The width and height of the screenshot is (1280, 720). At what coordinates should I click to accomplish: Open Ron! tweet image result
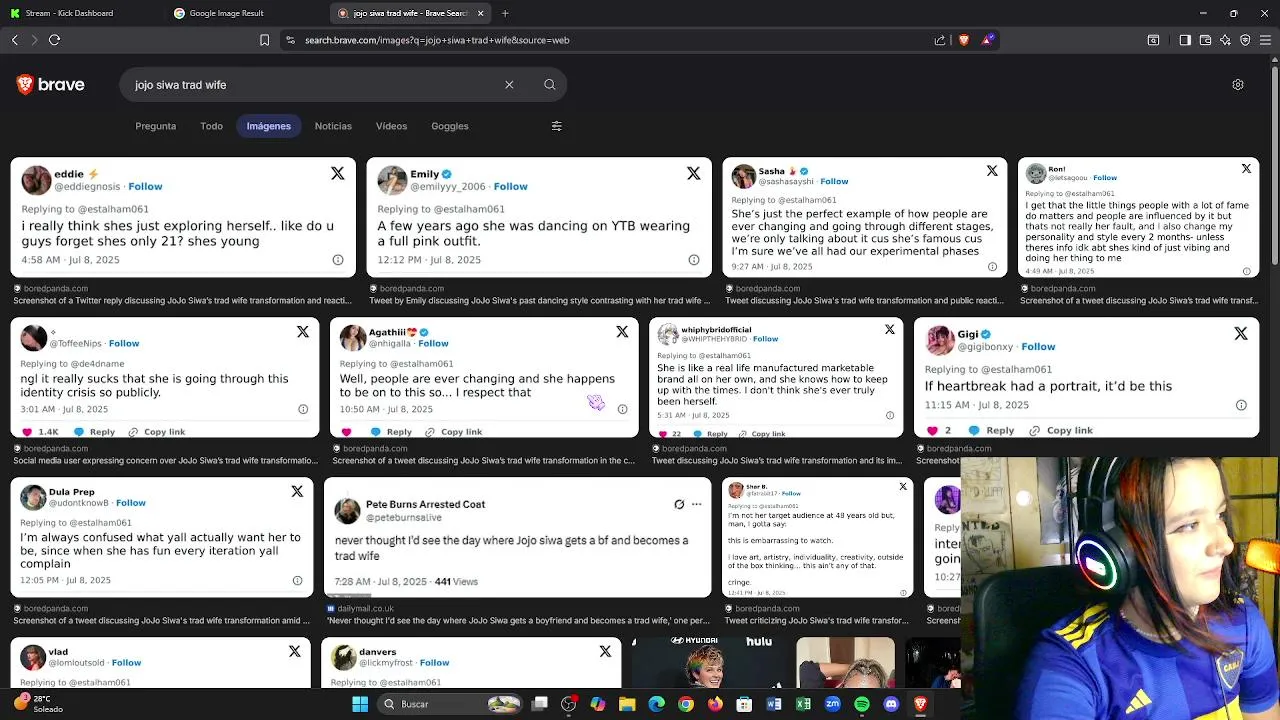click(1138, 217)
